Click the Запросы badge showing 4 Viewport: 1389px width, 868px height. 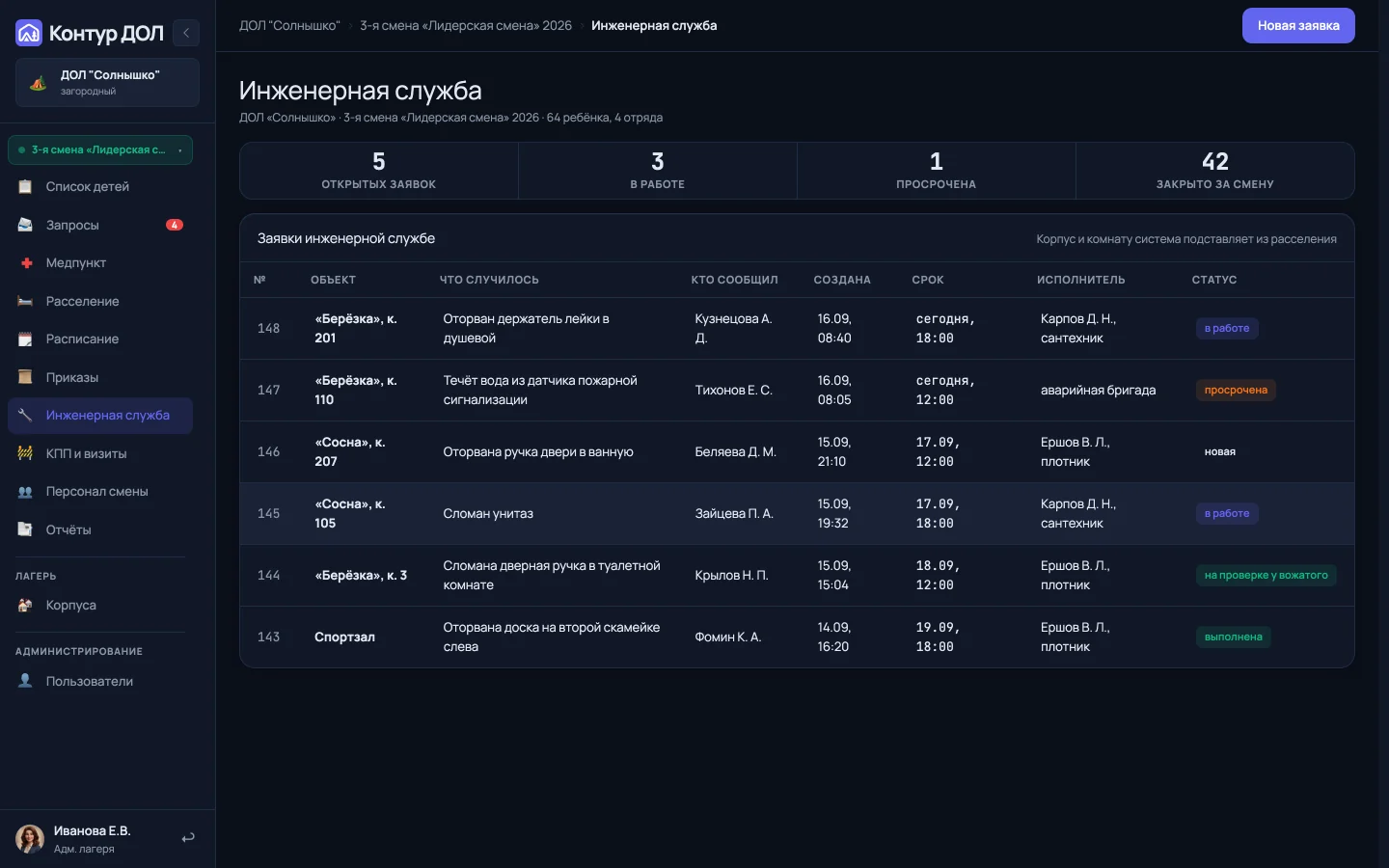click(x=175, y=225)
